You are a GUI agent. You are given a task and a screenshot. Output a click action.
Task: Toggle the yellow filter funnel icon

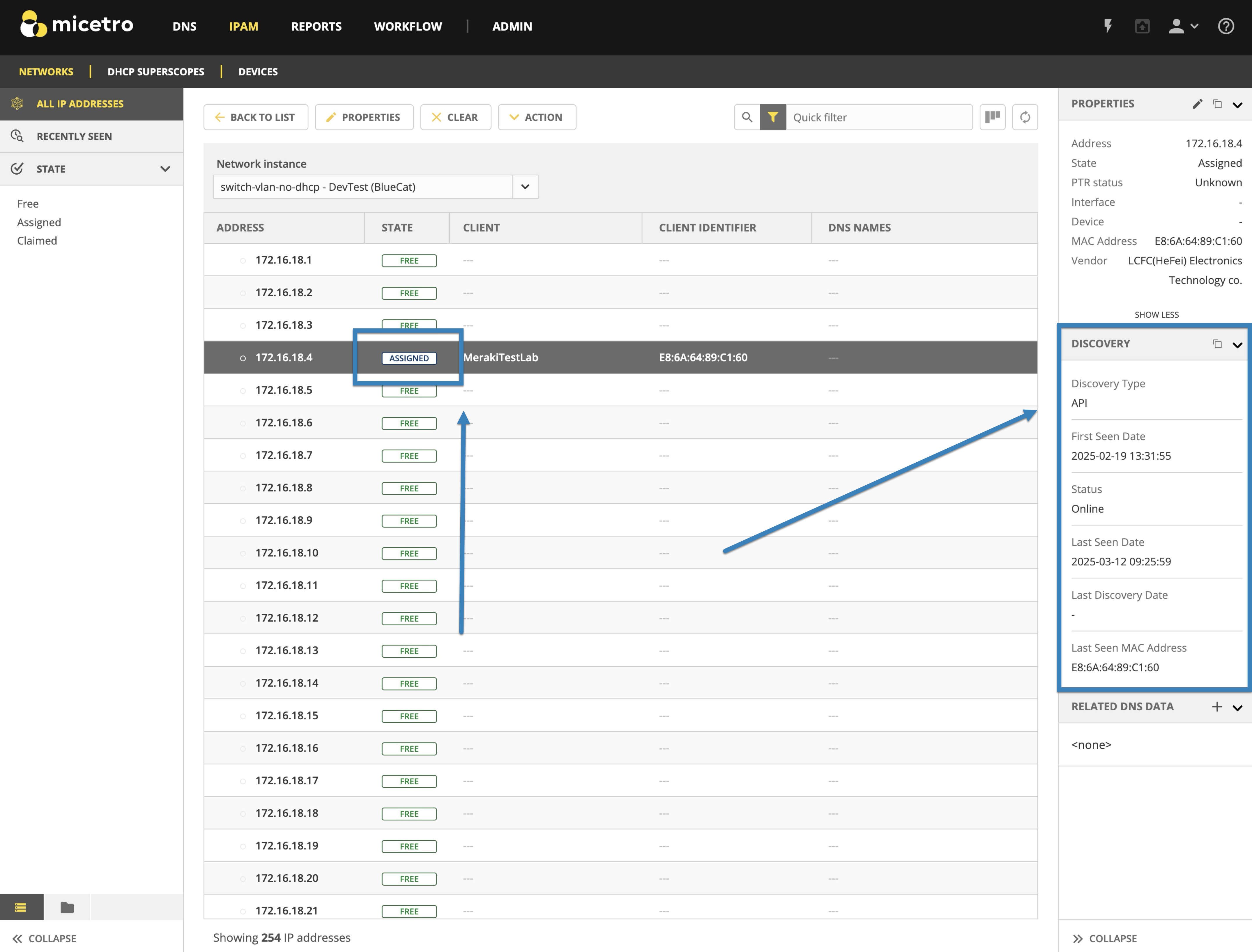772,117
